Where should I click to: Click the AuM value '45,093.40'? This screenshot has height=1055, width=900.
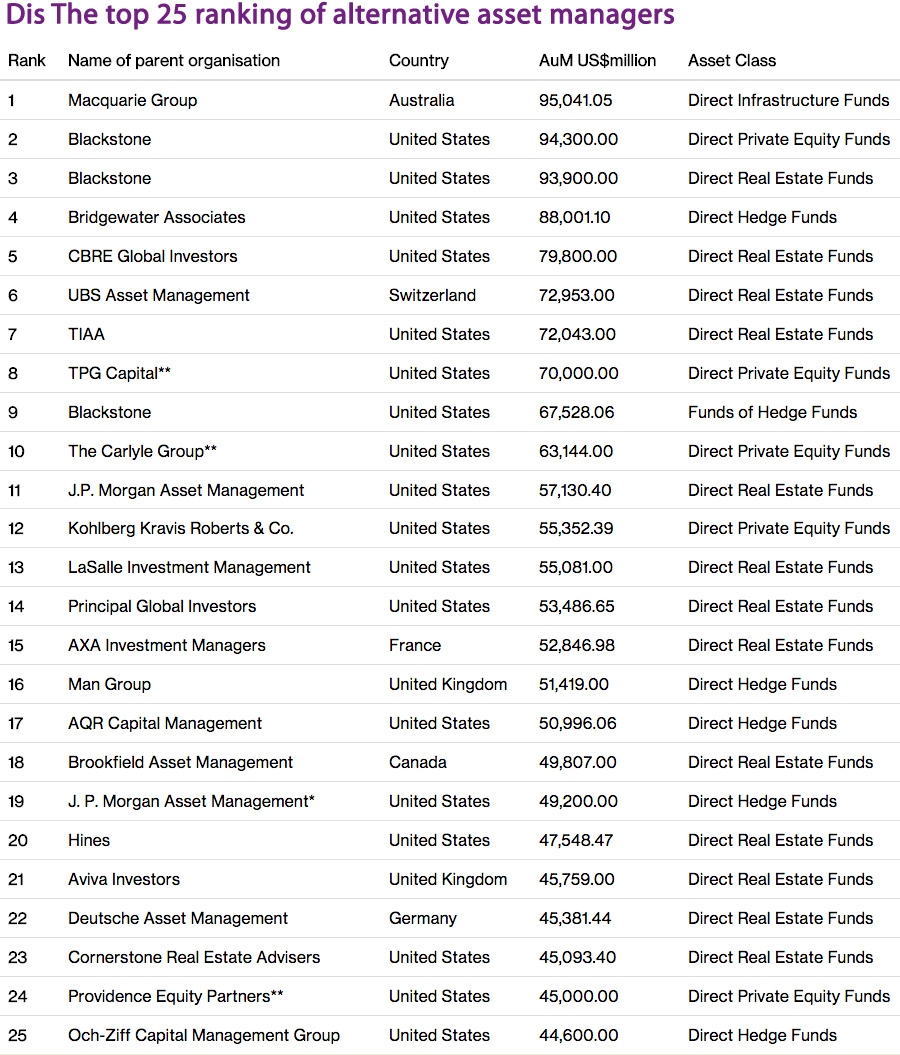[577, 957]
